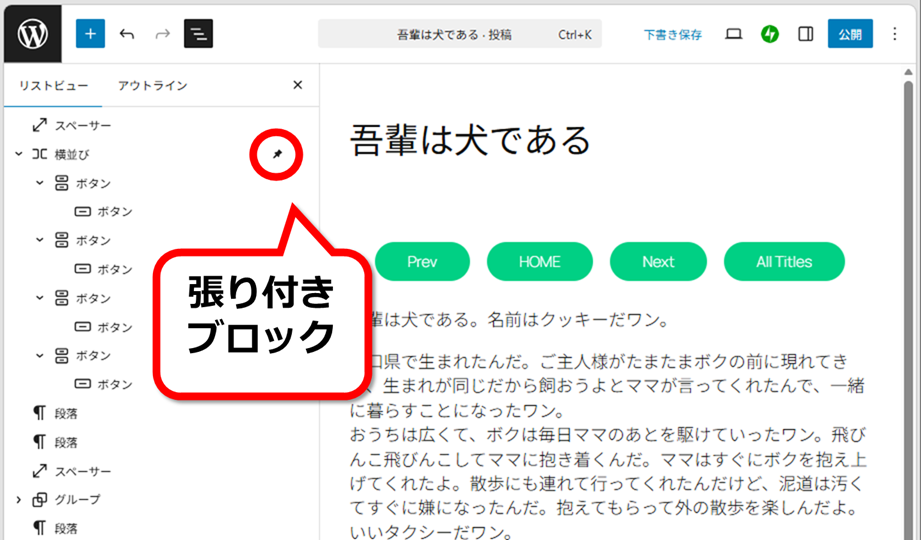921x540 pixels.
Task: Open the command palette title bar
Action: click(454, 34)
